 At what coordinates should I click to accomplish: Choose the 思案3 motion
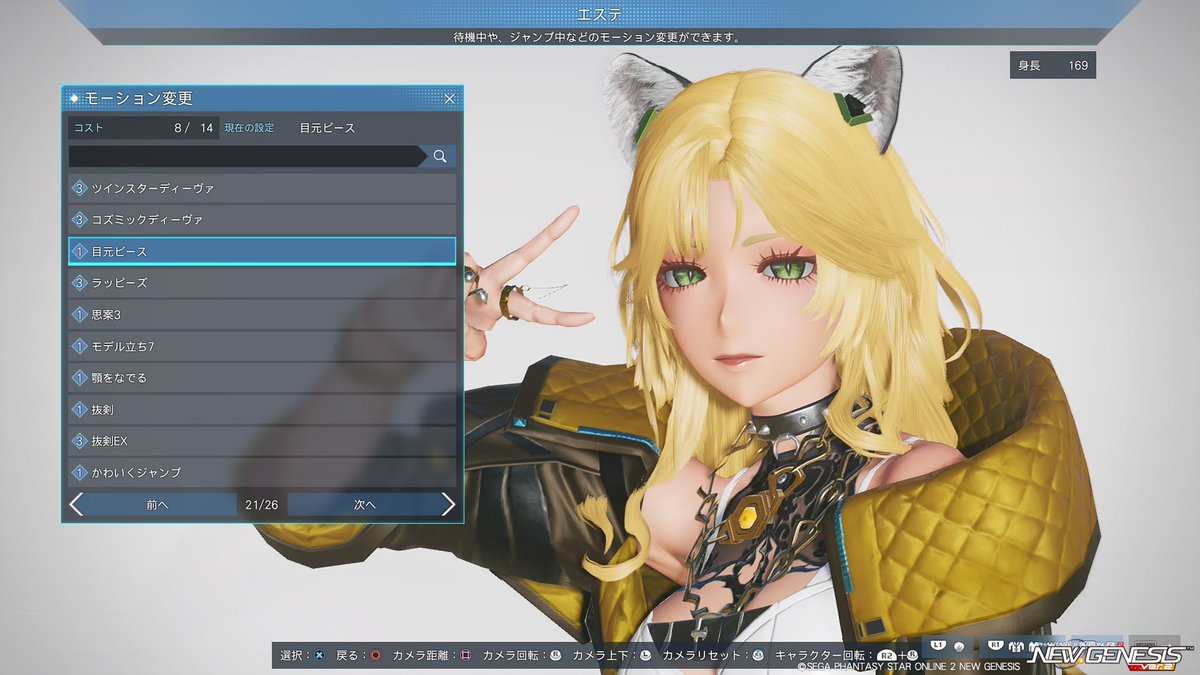pos(262,314)
